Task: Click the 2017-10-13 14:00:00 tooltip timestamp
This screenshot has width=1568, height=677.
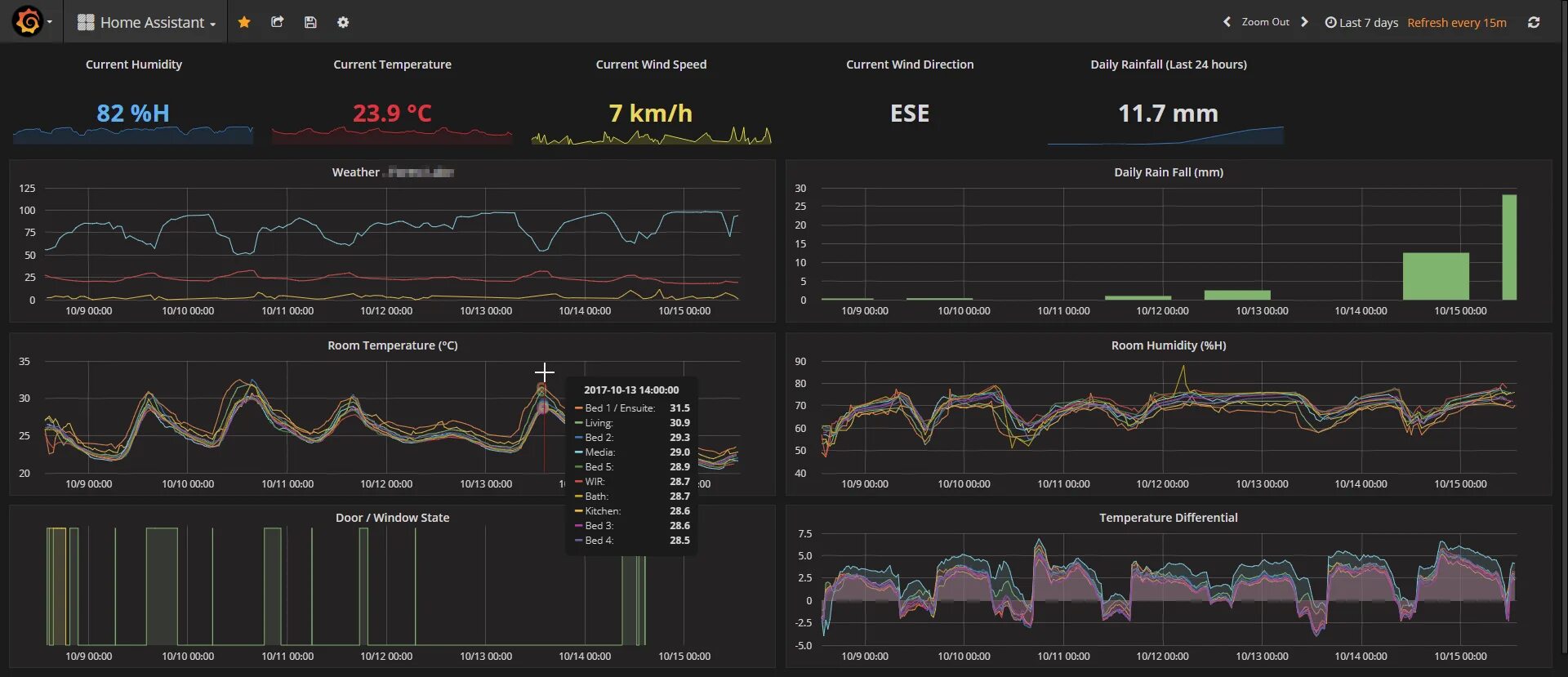Action: coord(631,390)
